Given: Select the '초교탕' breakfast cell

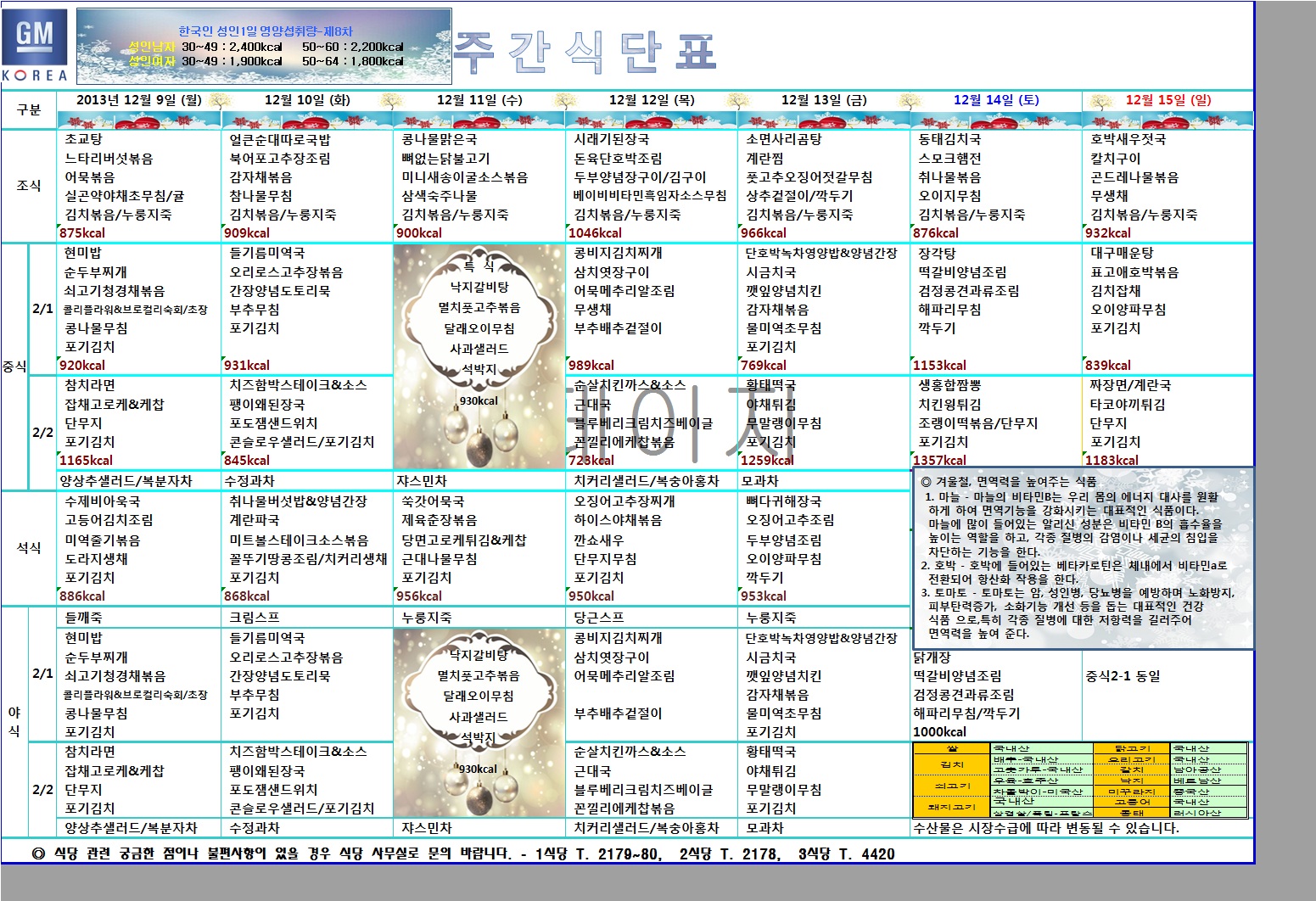Looking at the screenshot, I should coord(83,139).
